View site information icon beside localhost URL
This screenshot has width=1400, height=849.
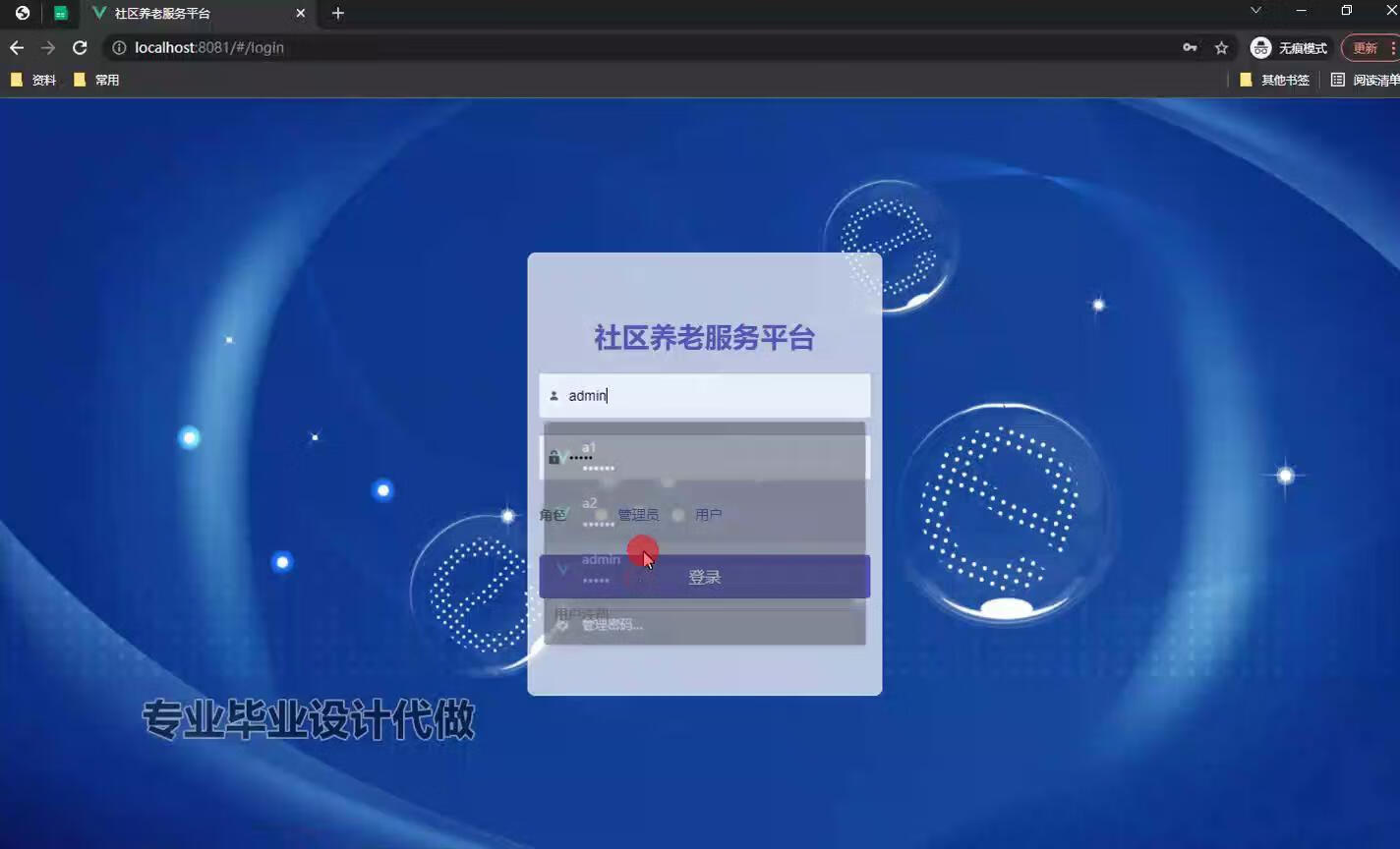118,47
